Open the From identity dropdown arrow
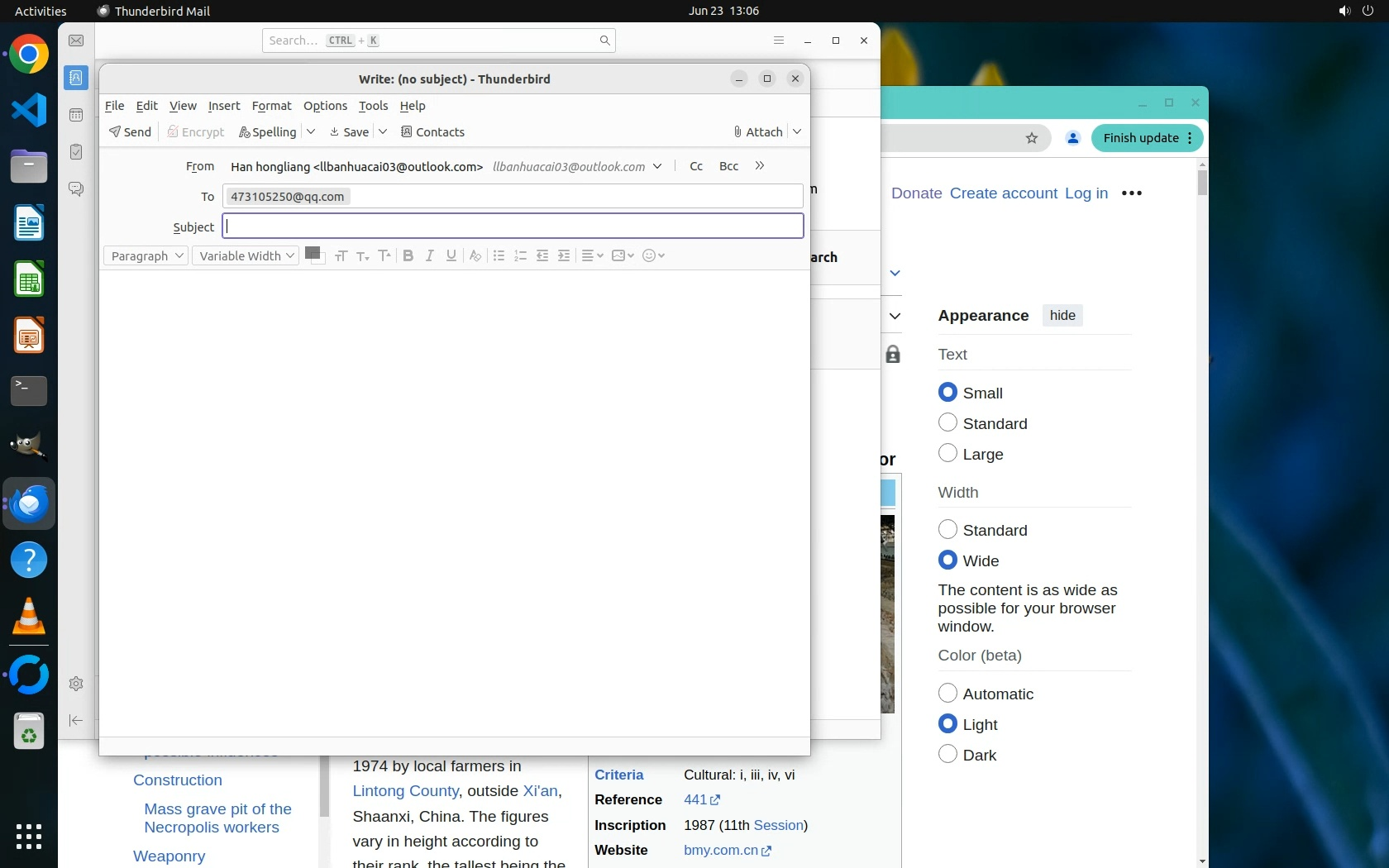1389x868 pixels. click(x=657, y=167)
